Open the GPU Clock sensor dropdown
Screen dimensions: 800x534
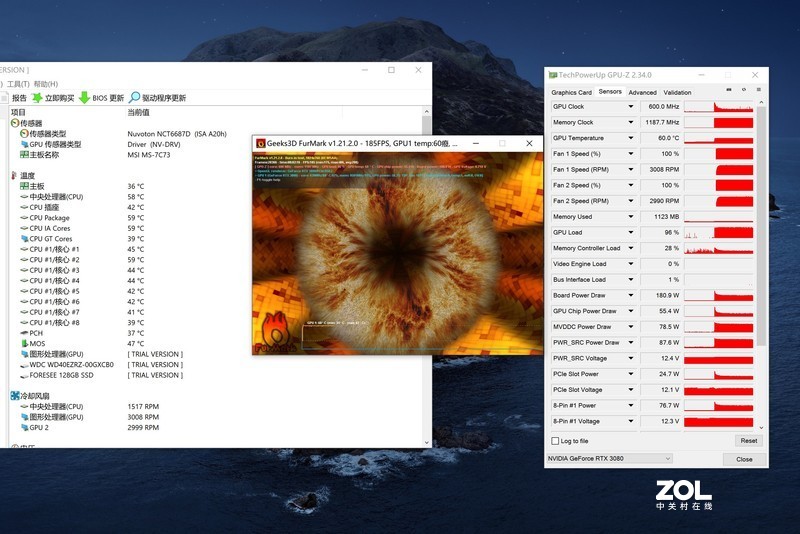click(x=630, y=107)
